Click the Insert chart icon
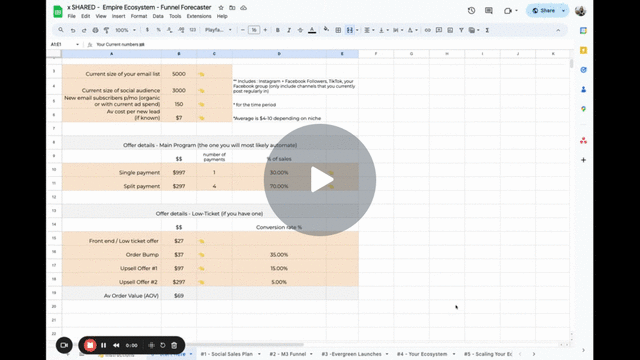Screen dimensions: 640x360 pyautogui.click(x=450, y=30)
